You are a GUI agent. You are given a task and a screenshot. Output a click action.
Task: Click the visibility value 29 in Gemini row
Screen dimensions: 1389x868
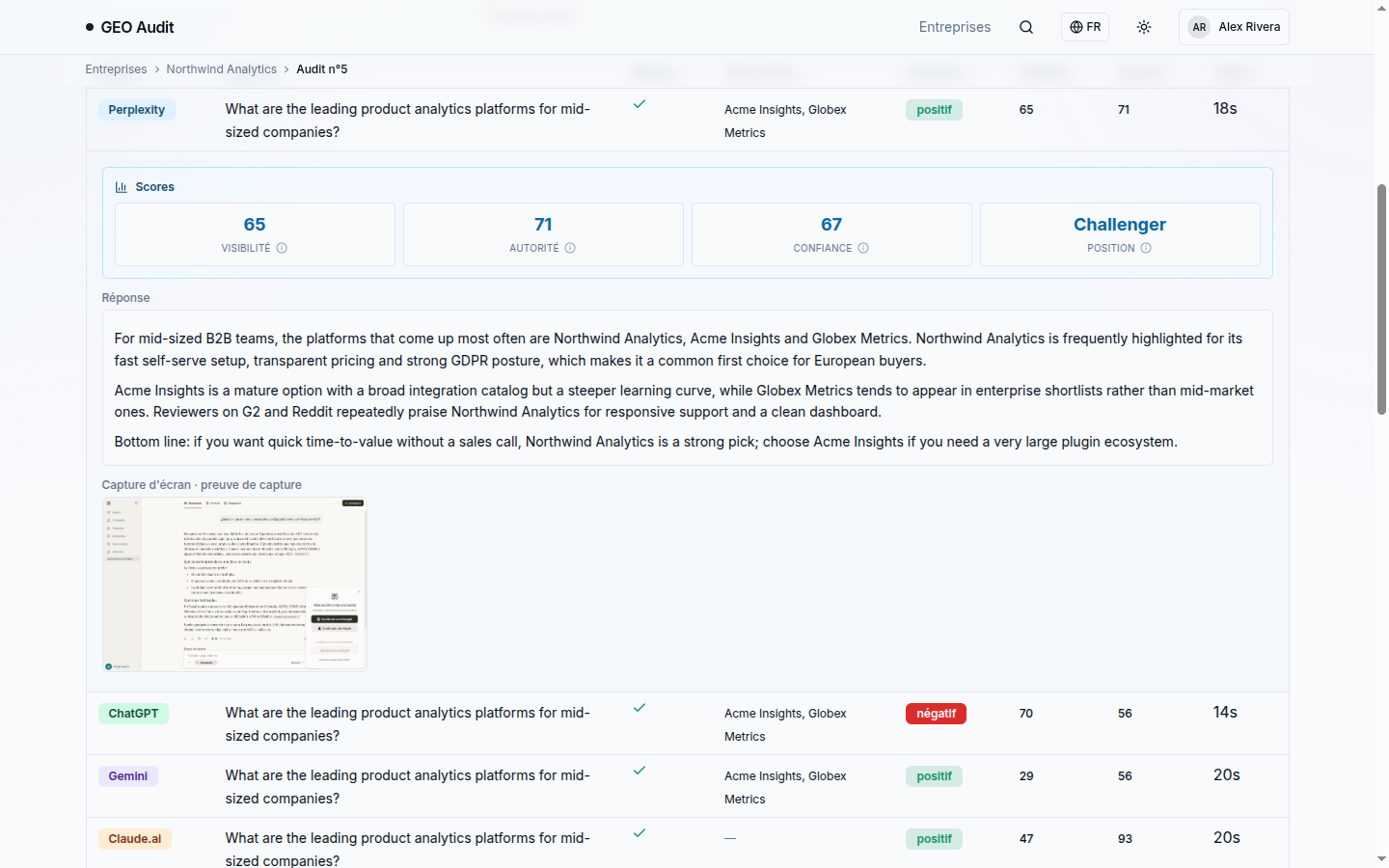(1026, 776)
